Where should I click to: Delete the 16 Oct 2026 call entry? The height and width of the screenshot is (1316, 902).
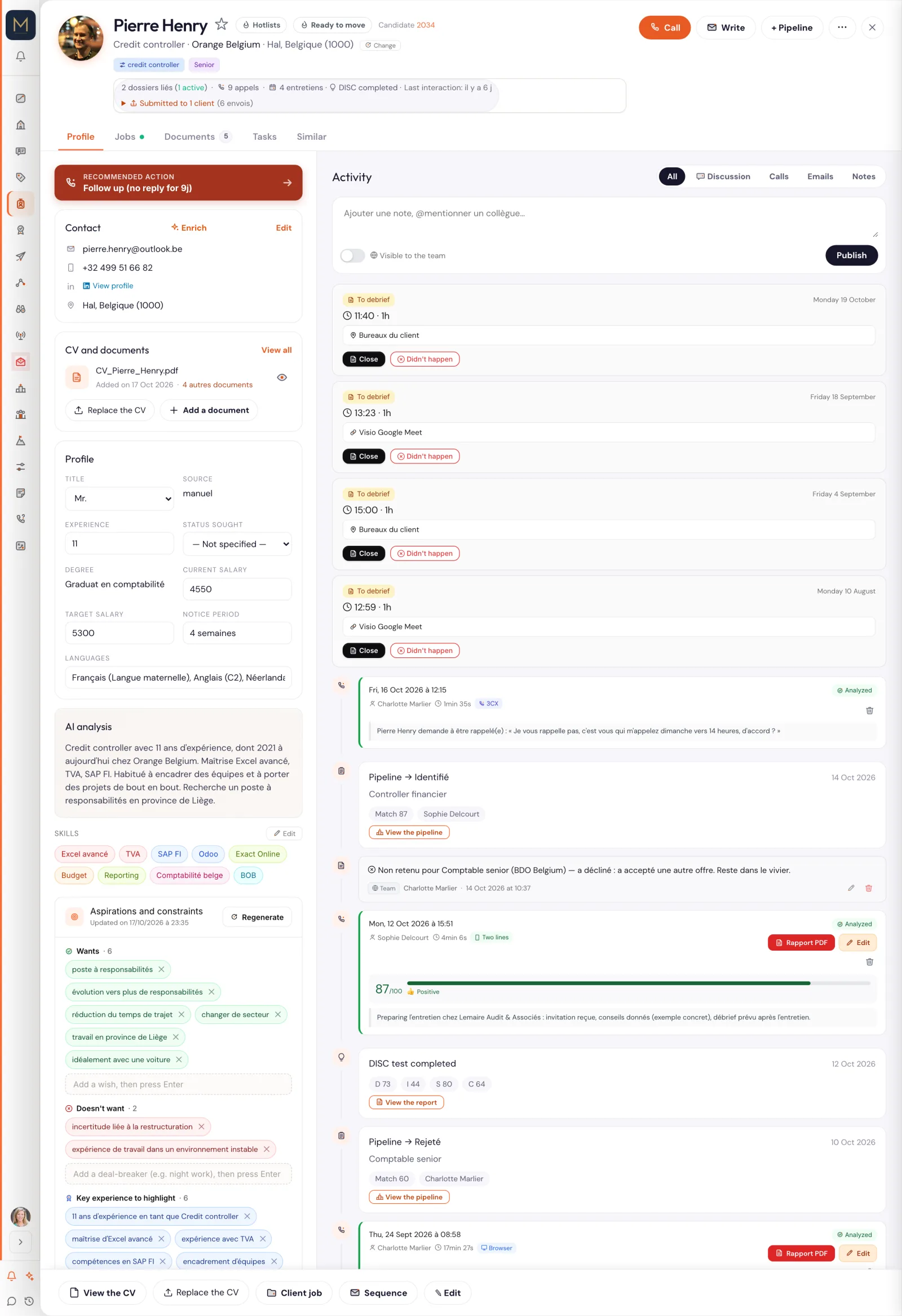[x=869, y=710]
